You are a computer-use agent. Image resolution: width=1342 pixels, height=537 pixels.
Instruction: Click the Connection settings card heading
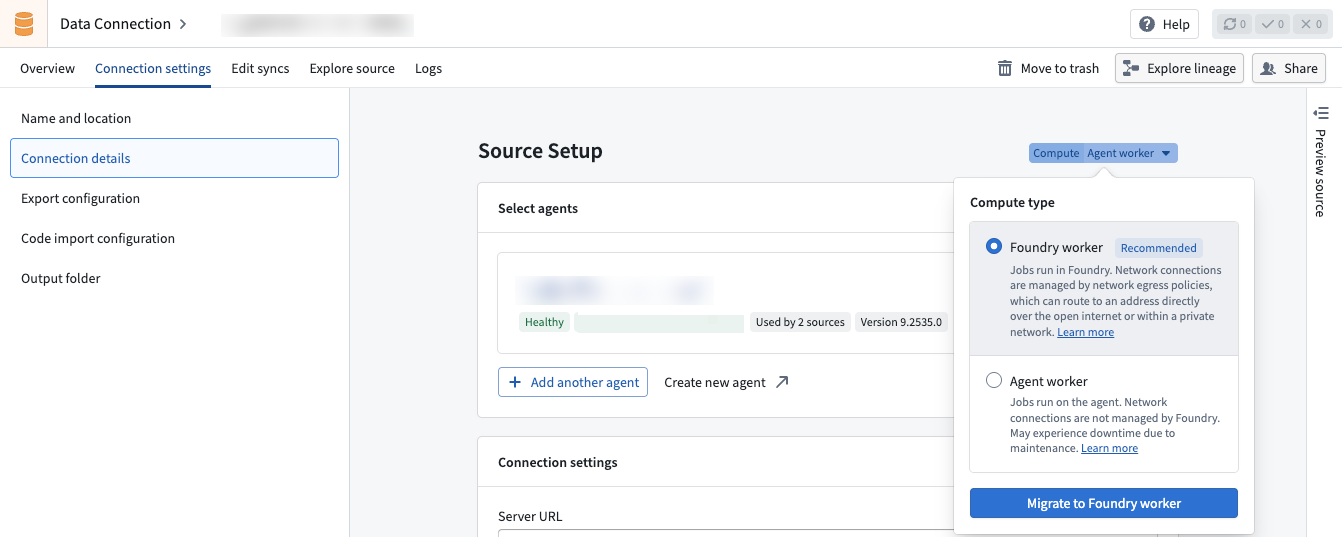558,462
